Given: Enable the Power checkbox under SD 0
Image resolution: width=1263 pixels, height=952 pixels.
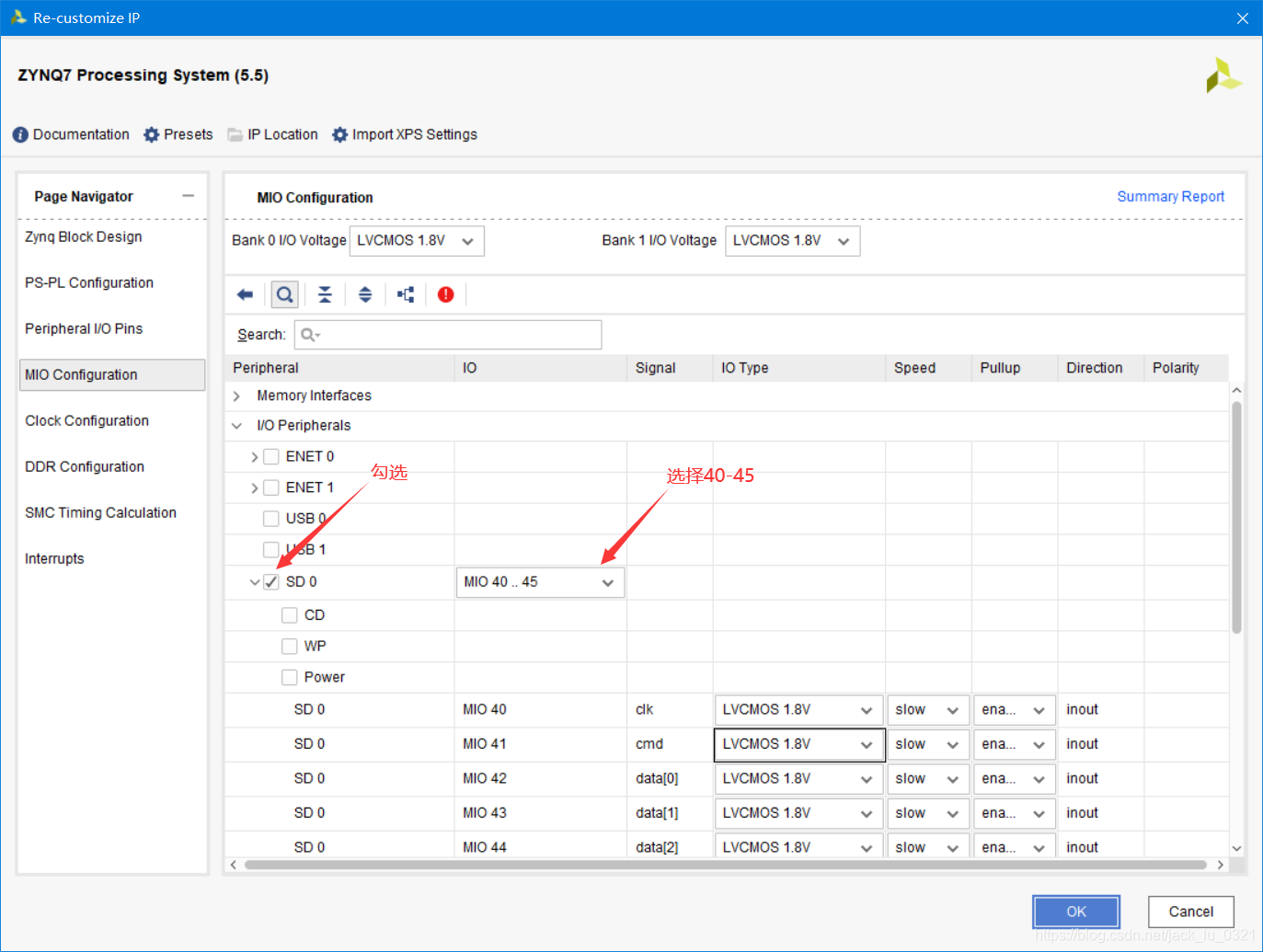Looking at the screenshot, I should click(290, 677).
